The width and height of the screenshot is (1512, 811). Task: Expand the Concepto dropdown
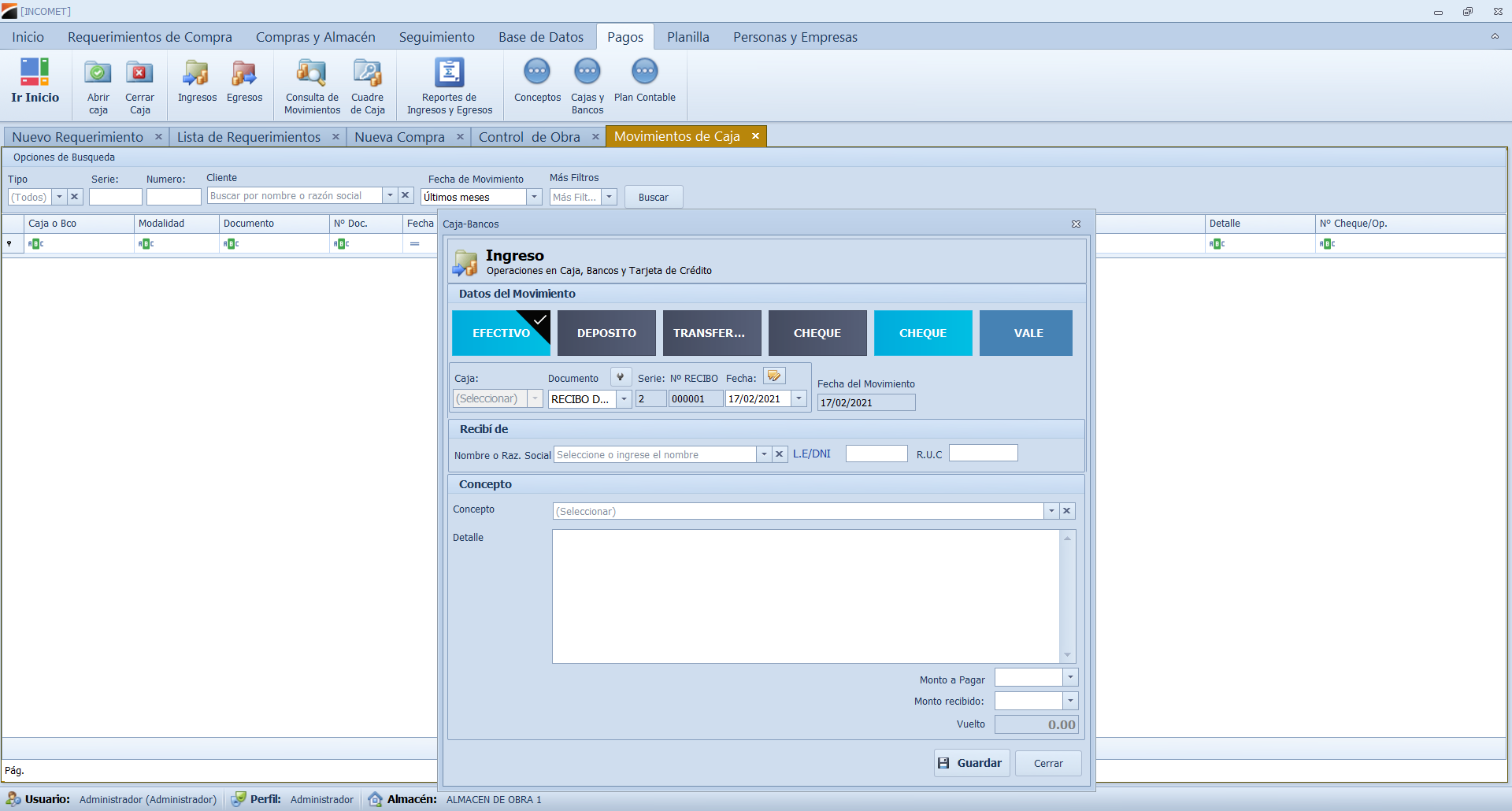click(1051, 511)
